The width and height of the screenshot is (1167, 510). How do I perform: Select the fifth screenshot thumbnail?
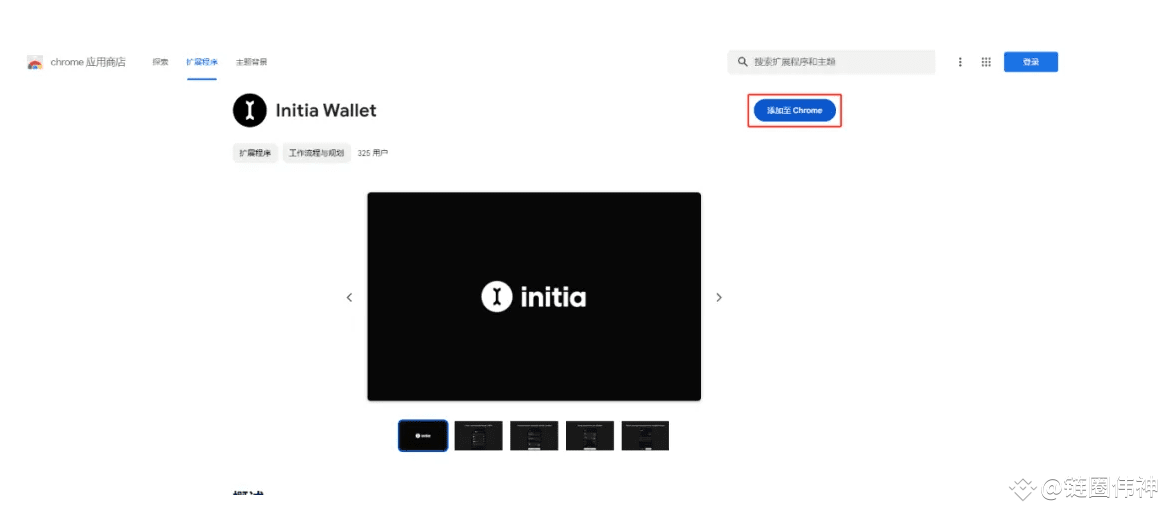(645, 436)
